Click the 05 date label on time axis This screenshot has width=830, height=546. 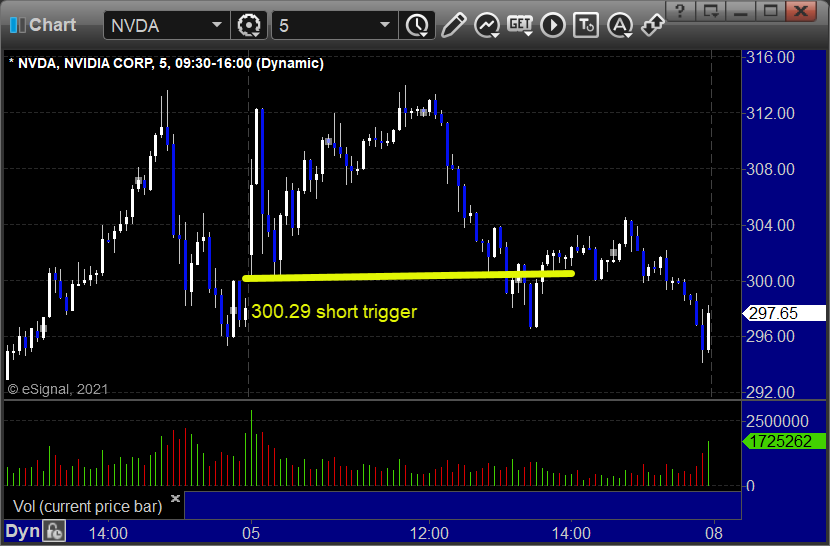click(x=251, y=533)
